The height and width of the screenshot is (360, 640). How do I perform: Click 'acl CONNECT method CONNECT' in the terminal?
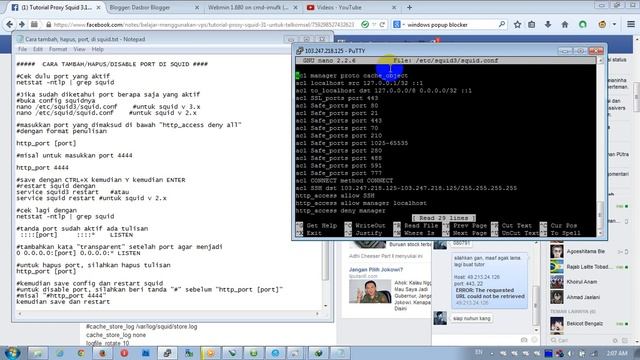[344, 180]
